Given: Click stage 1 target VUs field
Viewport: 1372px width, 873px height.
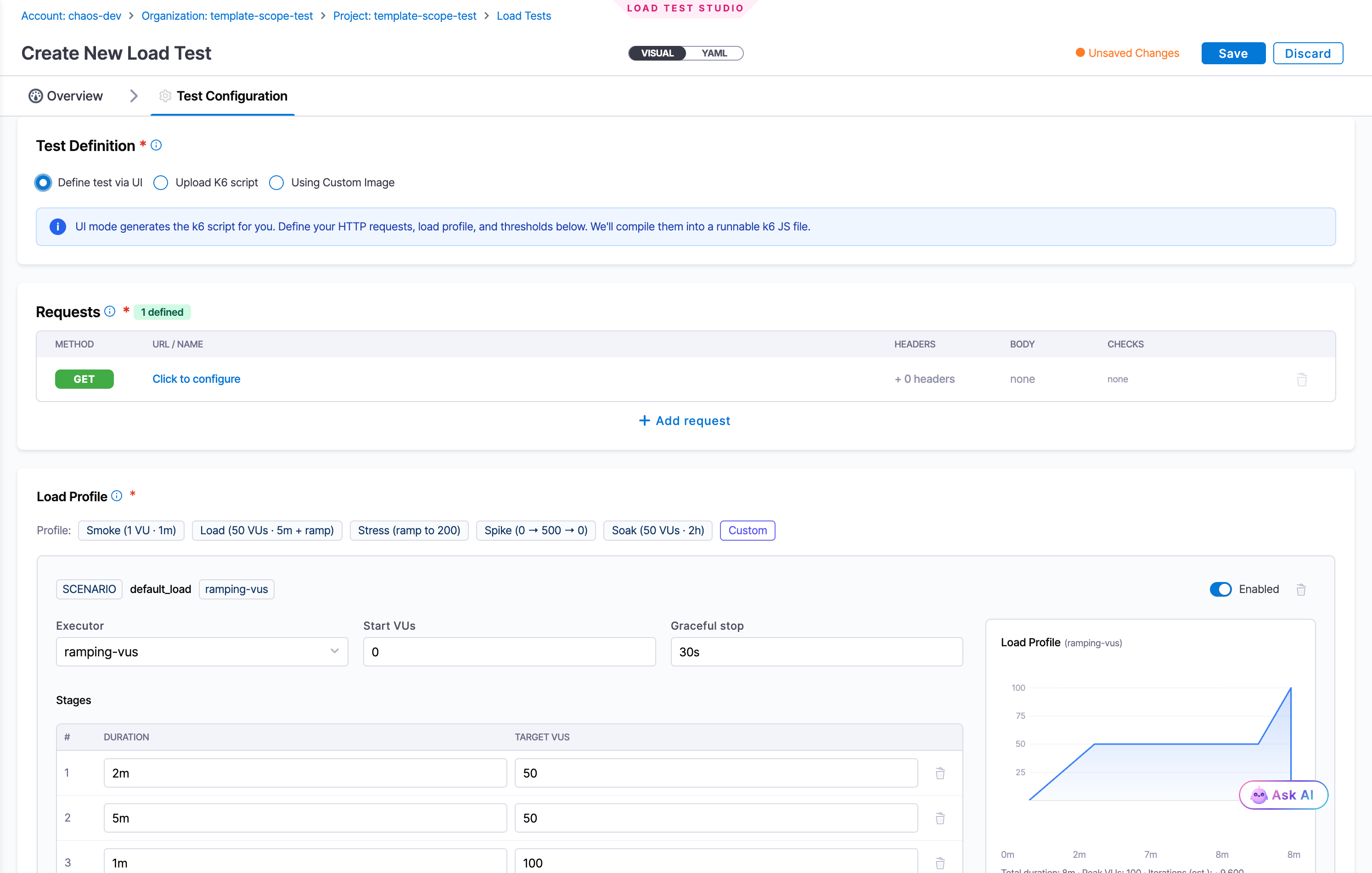Looking at the screenshot, I should tap(716, 773).
